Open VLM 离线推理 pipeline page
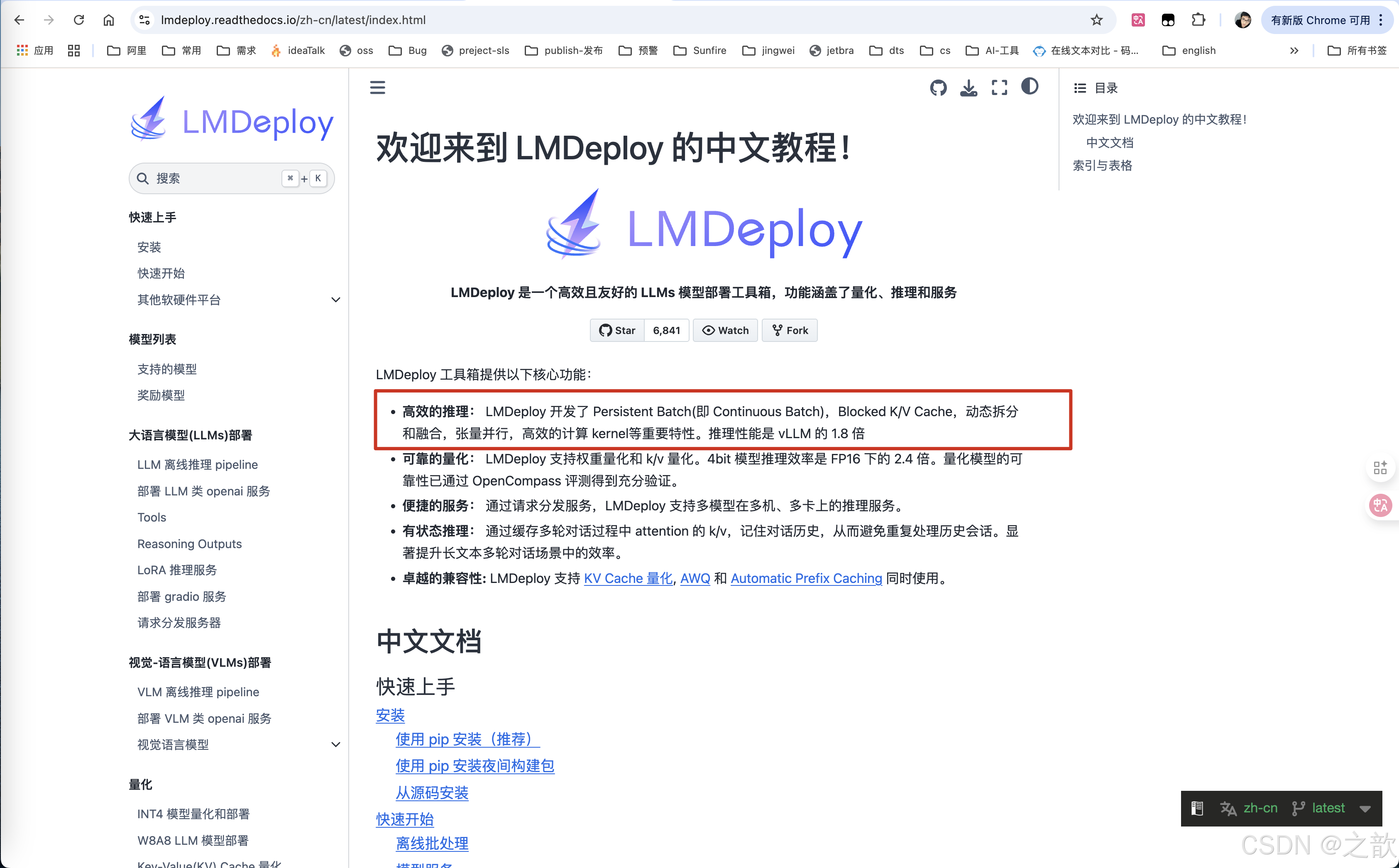The image size is (1399, 868). [198, 692]
